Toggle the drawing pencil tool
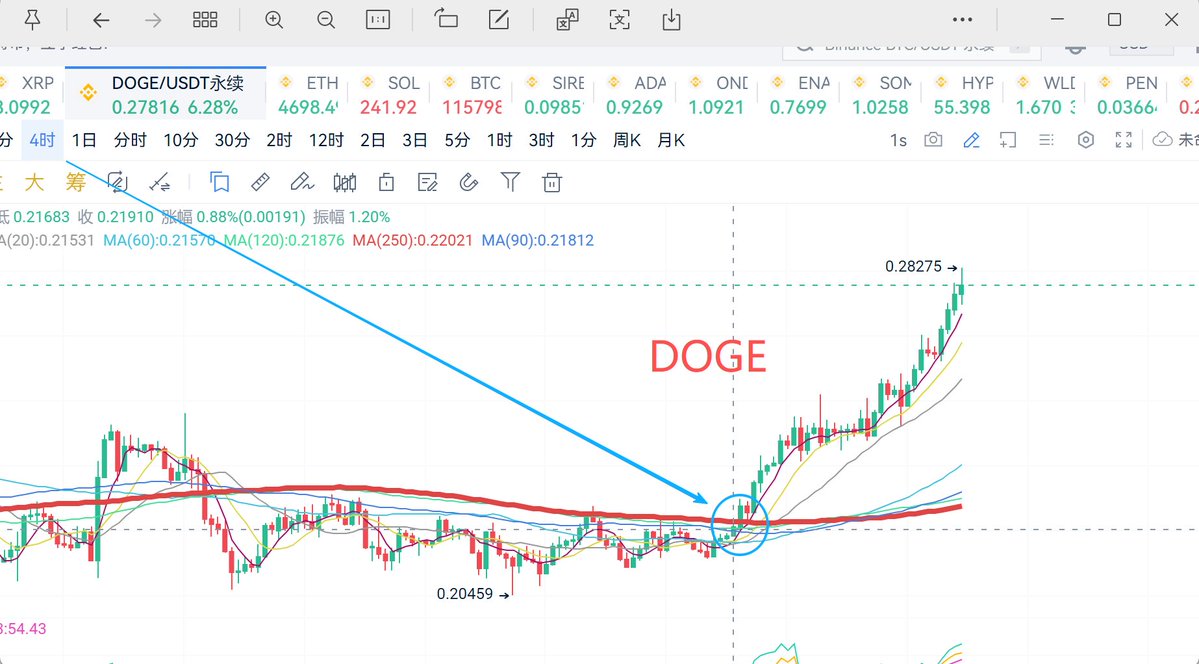1199x664 pixels. [x=971, y=140]
